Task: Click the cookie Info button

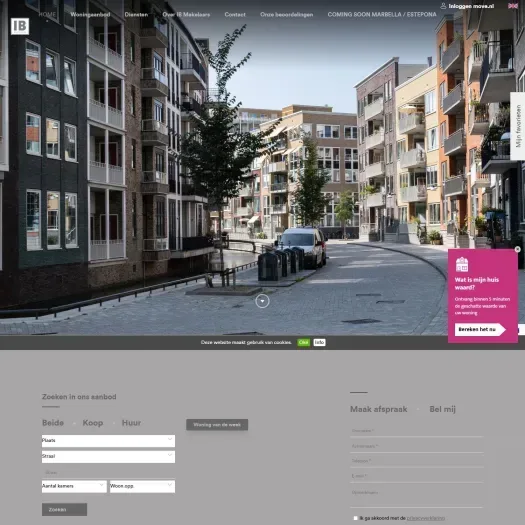Action: coord(319,342)
